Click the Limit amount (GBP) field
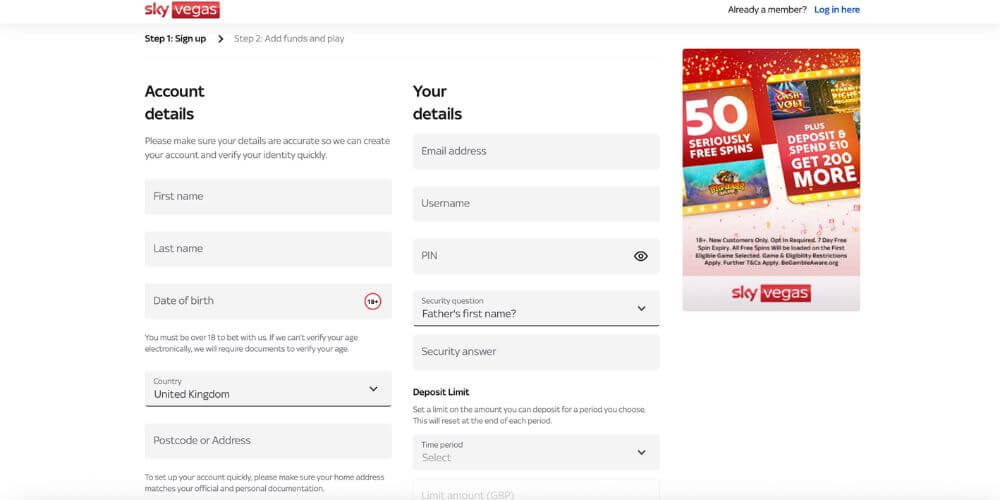This screenshot has height=500, width=1000. coord(536,492)
